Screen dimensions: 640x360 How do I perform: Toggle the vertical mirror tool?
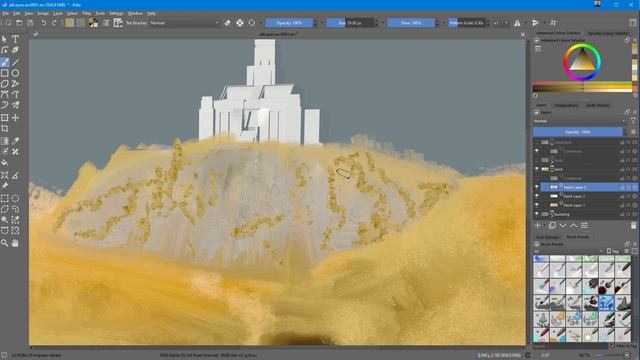tap(535, 23)
